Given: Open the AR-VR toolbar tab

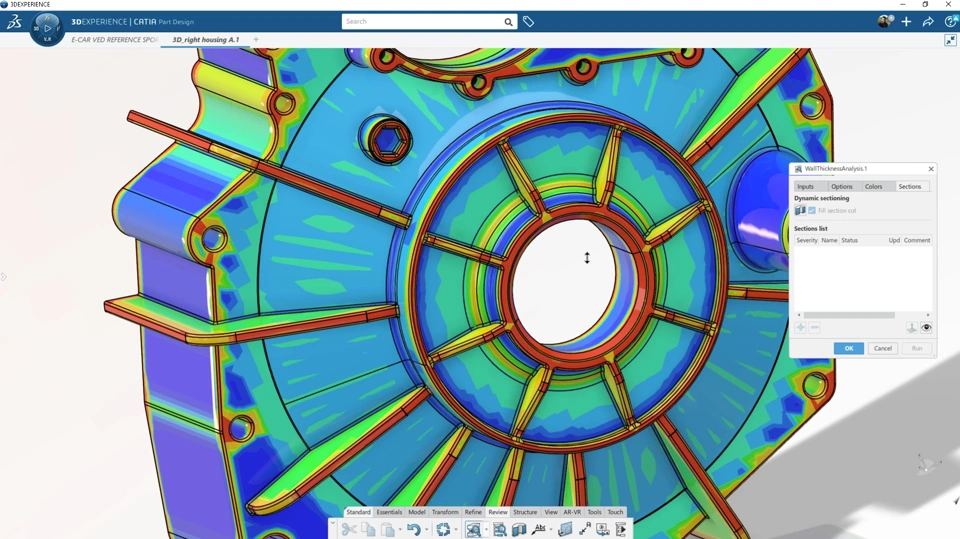Looking at the screenshot, I should coord(572,512).
